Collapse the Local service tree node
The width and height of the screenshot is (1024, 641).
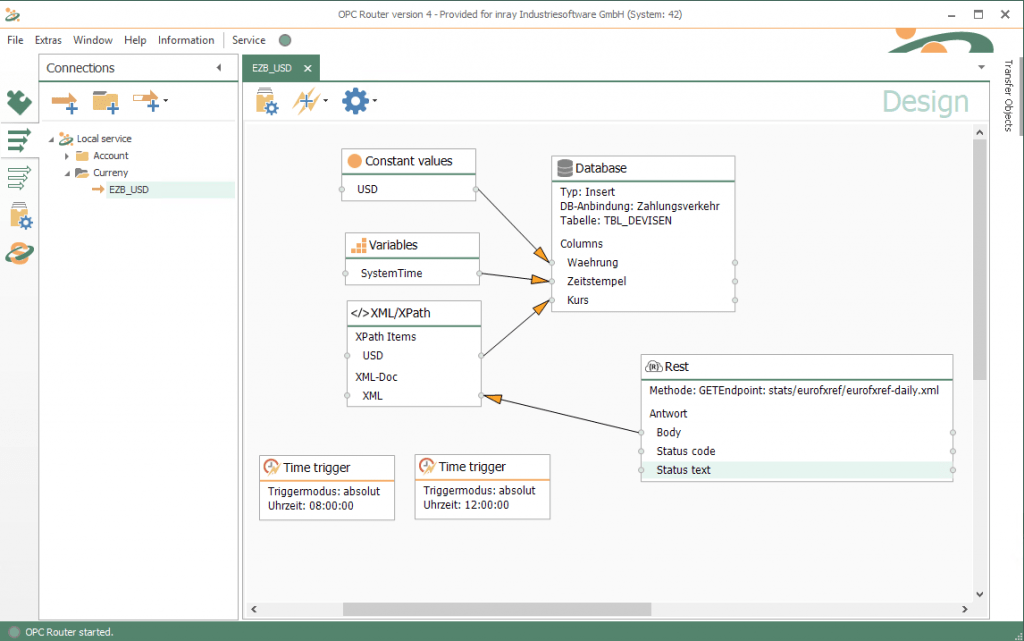click(x=51, y=139)
